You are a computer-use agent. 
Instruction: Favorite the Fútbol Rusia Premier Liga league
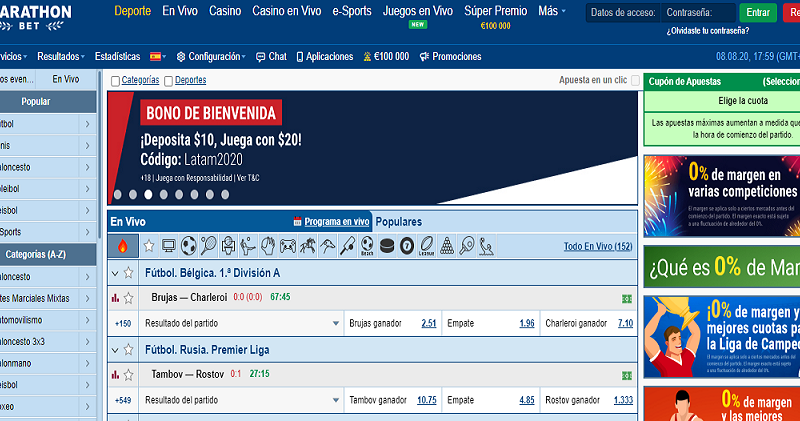[129, 350]
